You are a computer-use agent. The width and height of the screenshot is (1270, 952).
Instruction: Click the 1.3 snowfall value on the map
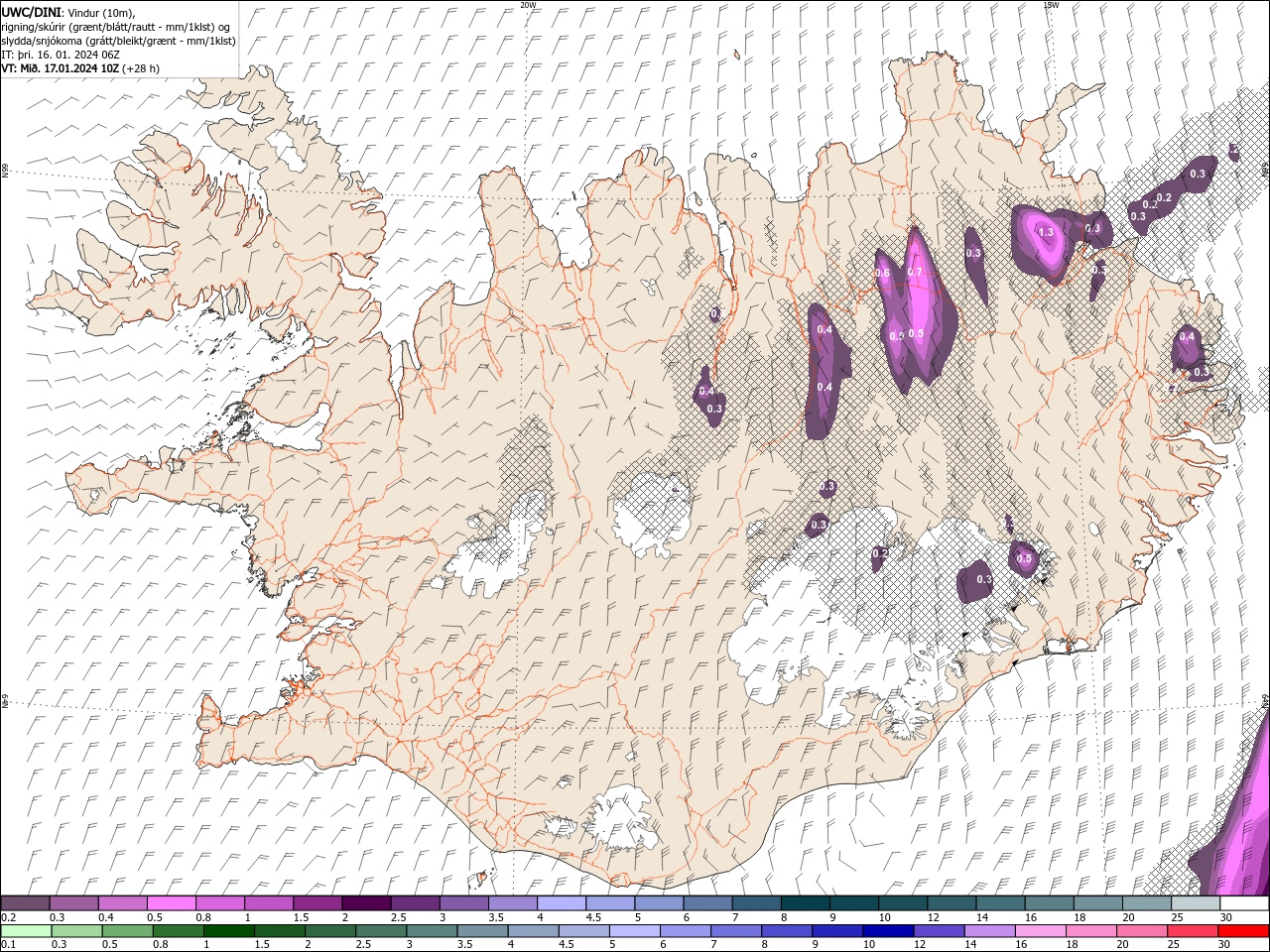point(1045,232)
